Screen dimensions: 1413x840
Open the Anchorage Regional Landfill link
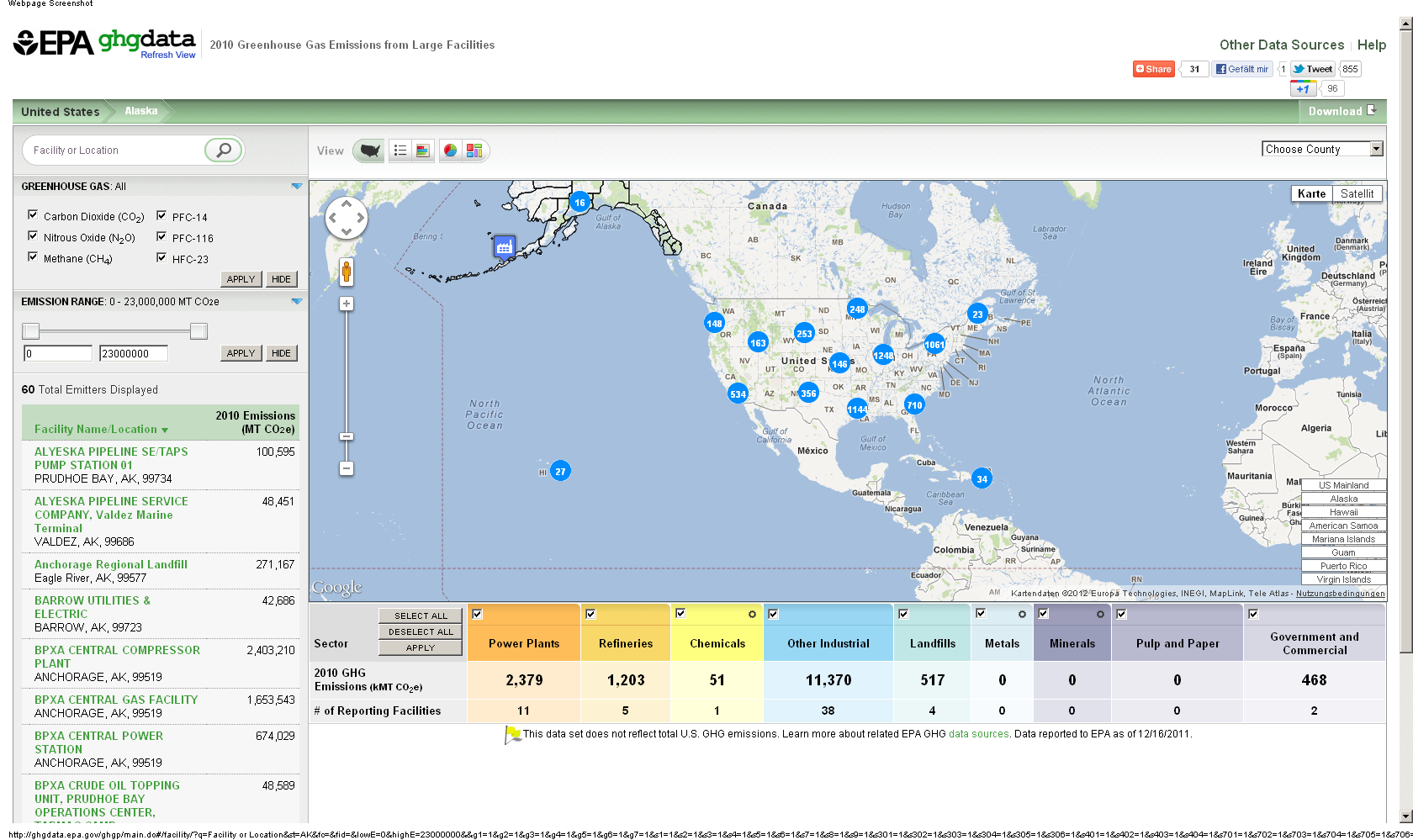point(111,564)
